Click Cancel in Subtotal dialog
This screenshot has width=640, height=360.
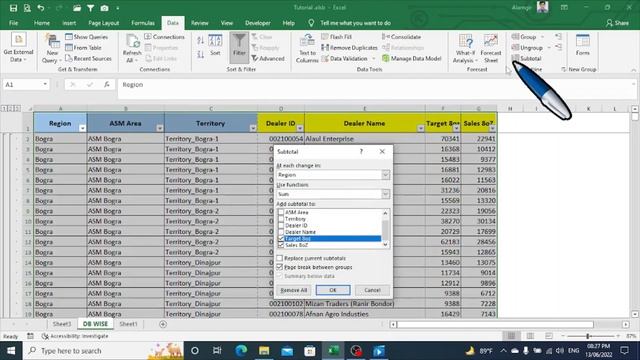pyautogui.click(x=372, y=290)
